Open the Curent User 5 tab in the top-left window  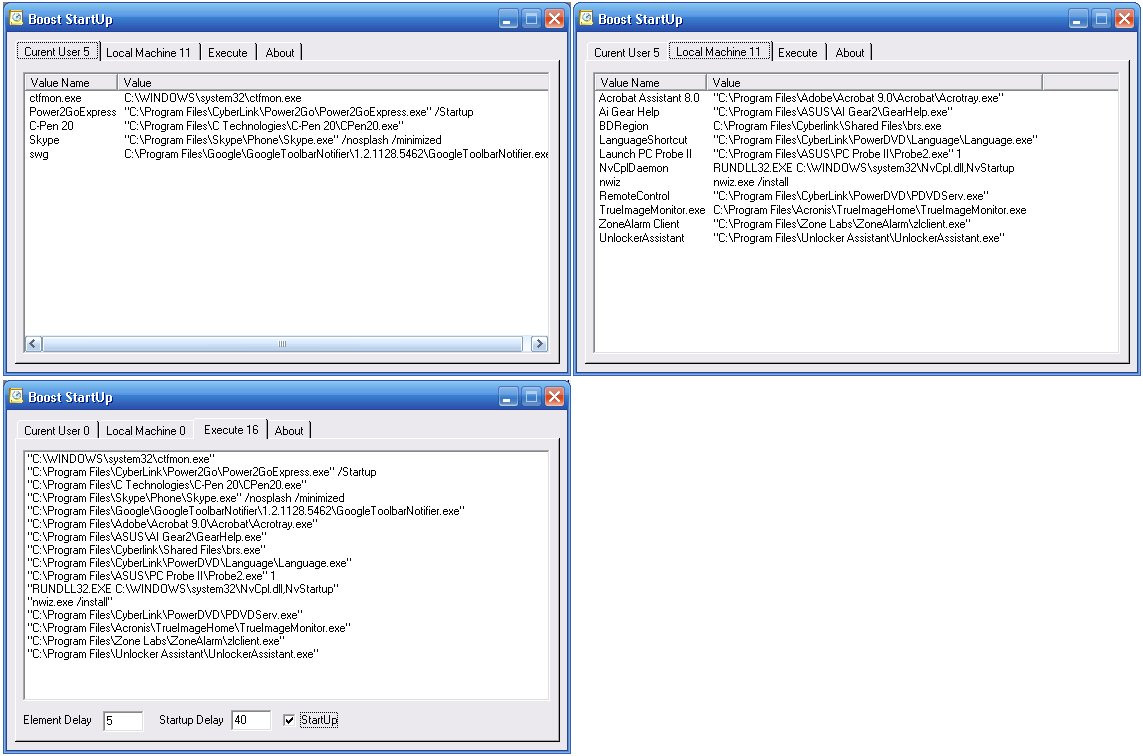pyautogui.click(x=57, y=52)
